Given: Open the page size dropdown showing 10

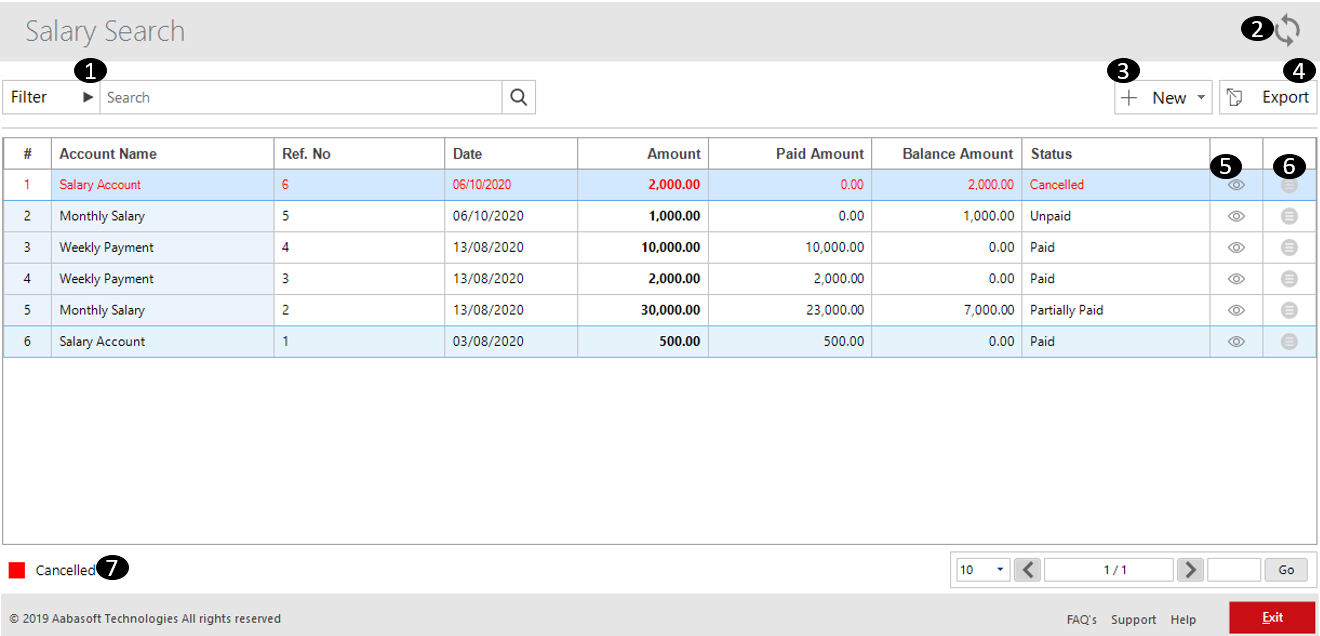Looking at the screenshot, I should (983, 570).
